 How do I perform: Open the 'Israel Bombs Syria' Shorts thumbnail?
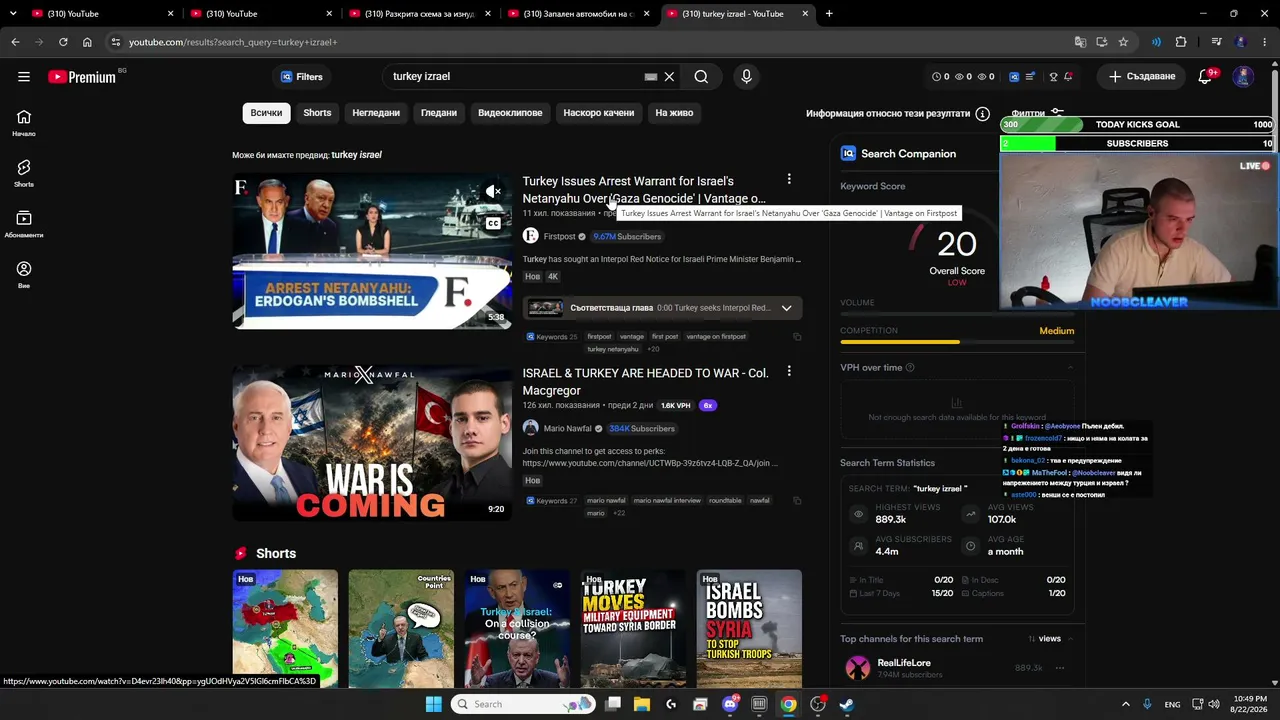[x=749, y=628]
